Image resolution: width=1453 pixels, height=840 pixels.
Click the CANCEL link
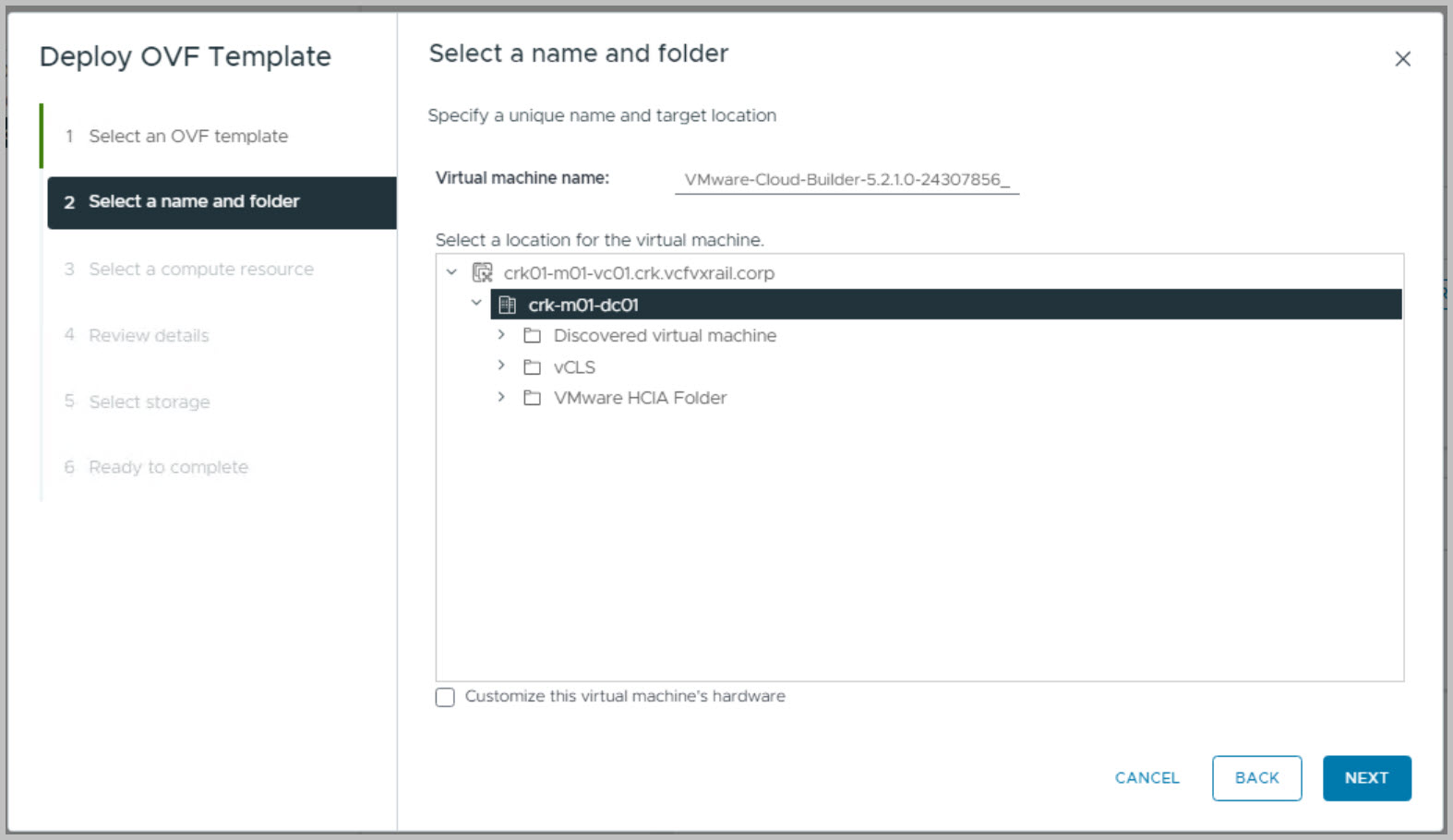coord(1147,778)
